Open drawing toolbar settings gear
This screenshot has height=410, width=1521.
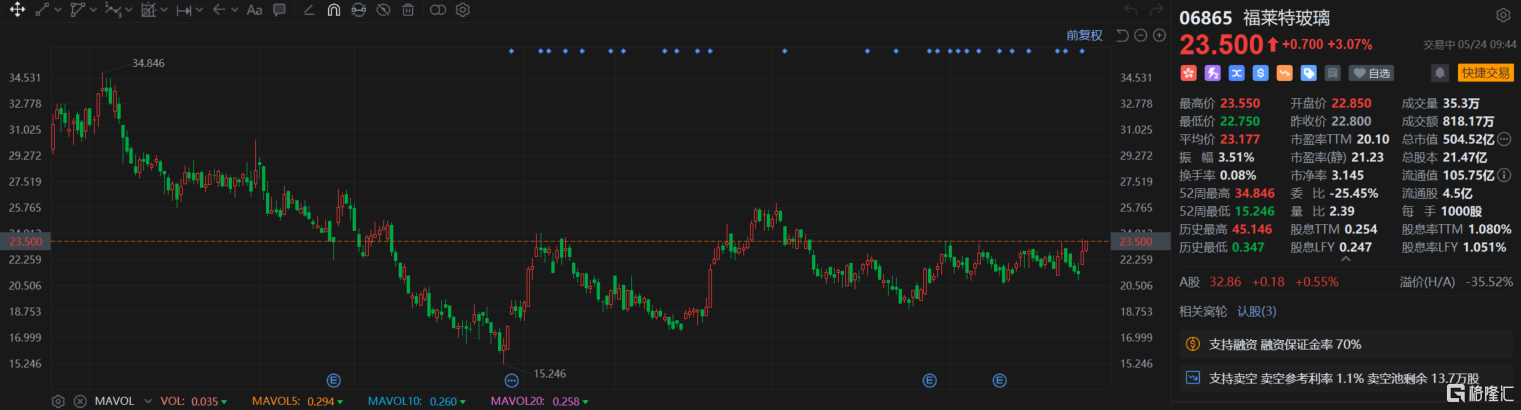click(x=462, y=10)
